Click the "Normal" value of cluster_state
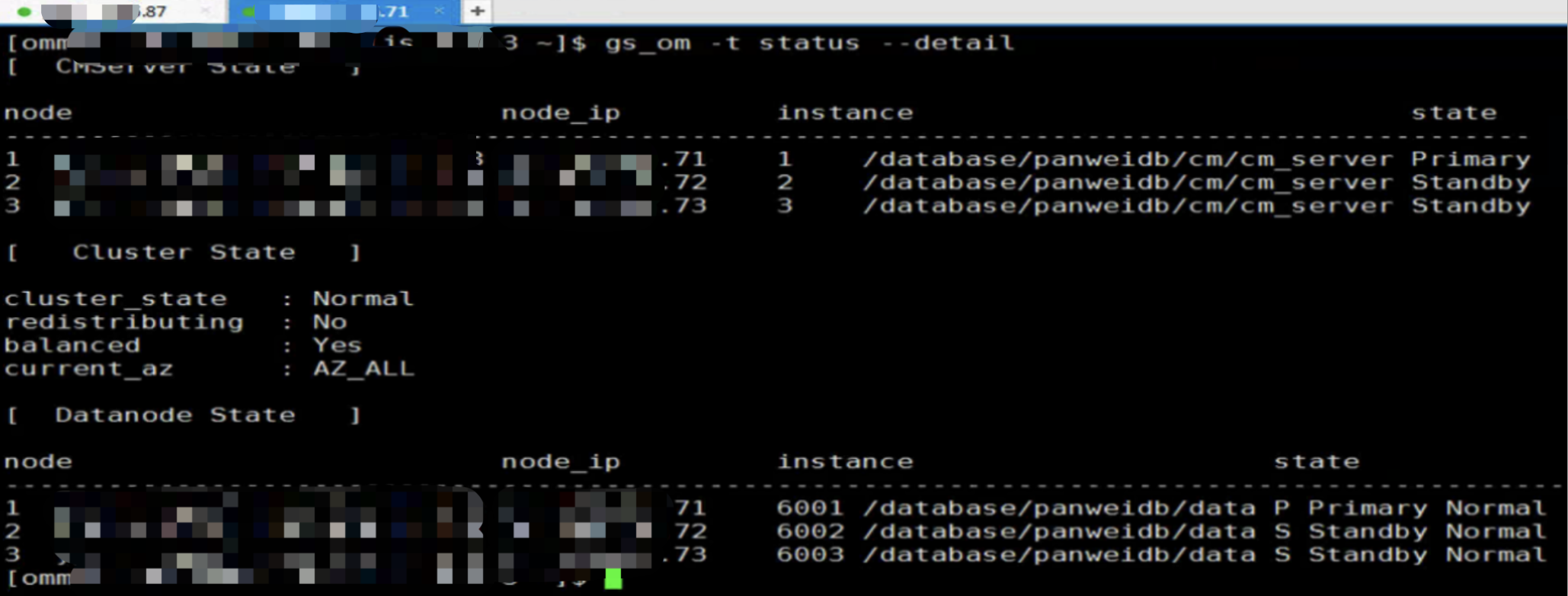The image size is (1568, 596). click(x=363, y=299)
